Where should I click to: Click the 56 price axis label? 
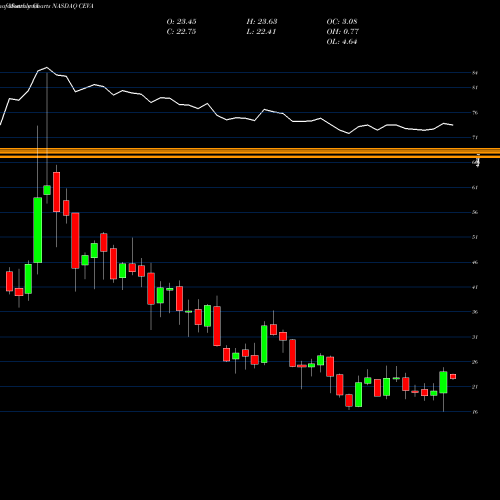475,212
